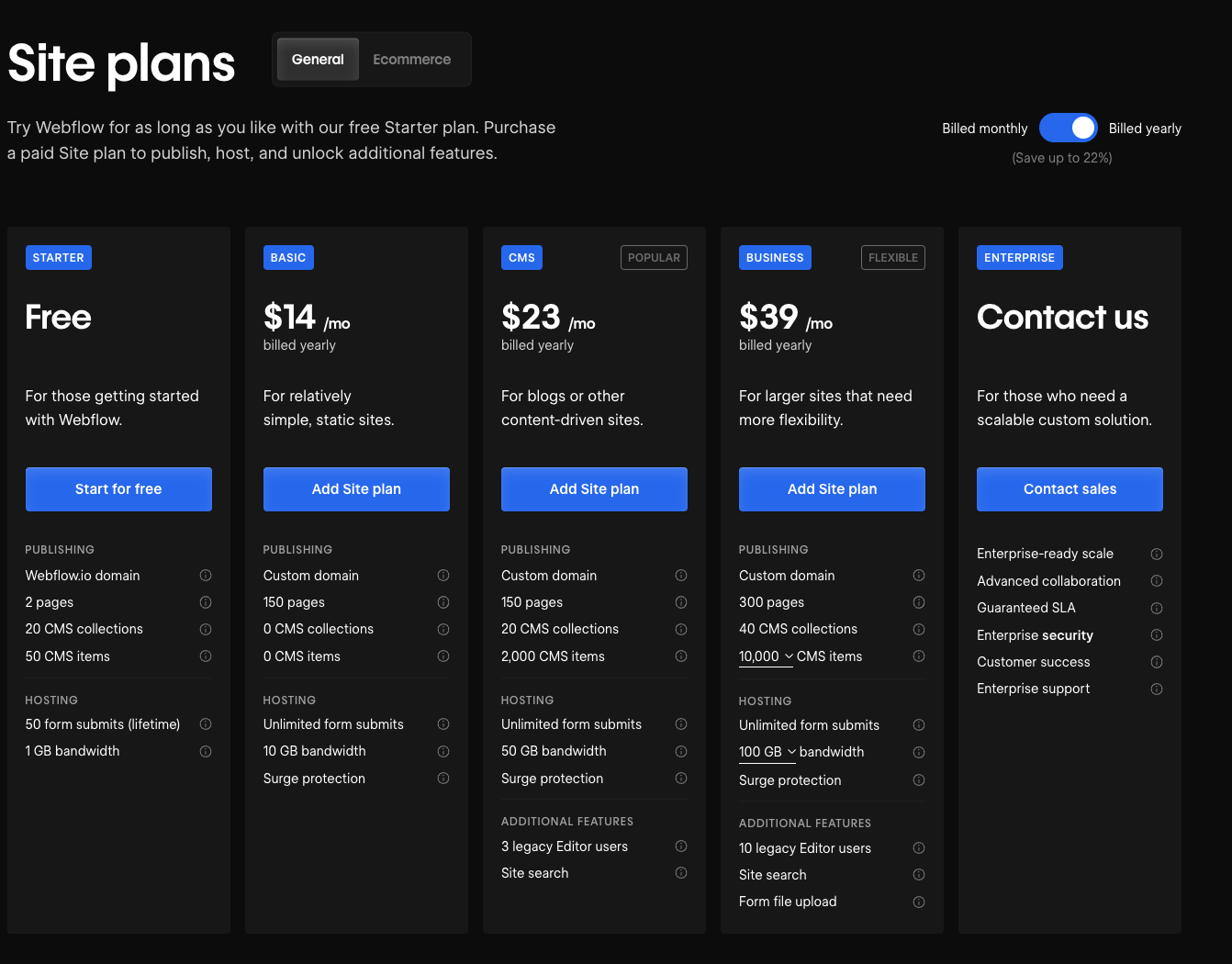Select the Billed yearly label
The width and height of the screenshot is (1232, 964).
1145,129
